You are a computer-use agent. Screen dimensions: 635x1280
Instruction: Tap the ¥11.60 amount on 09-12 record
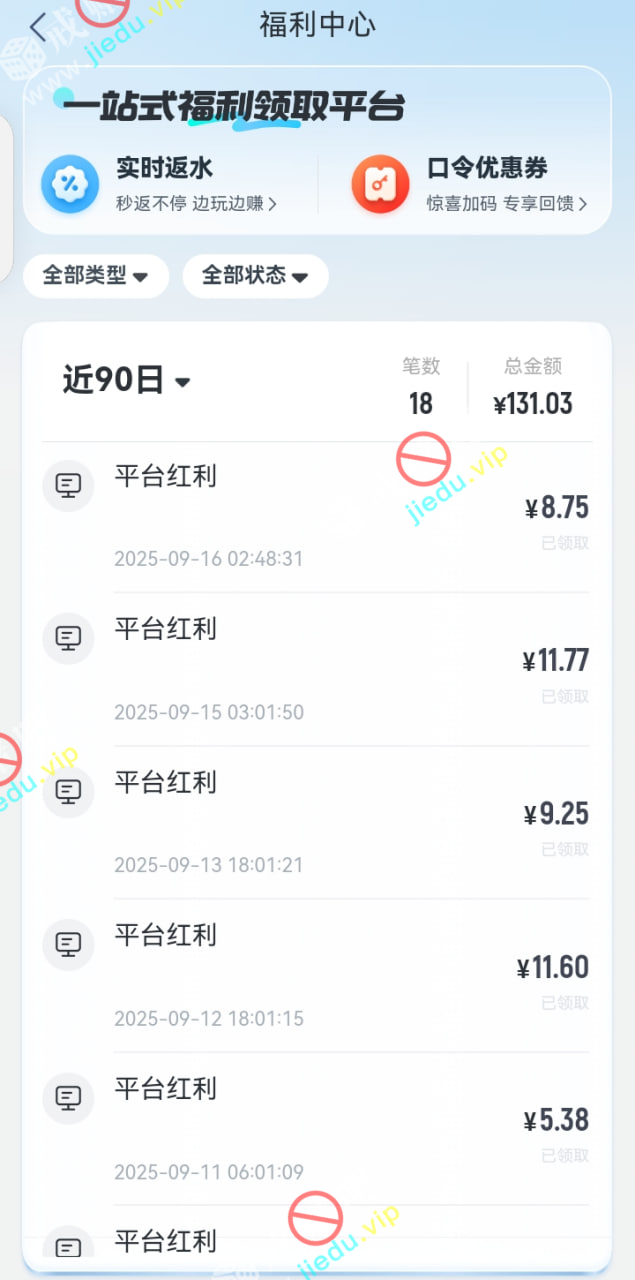(553, 968)
